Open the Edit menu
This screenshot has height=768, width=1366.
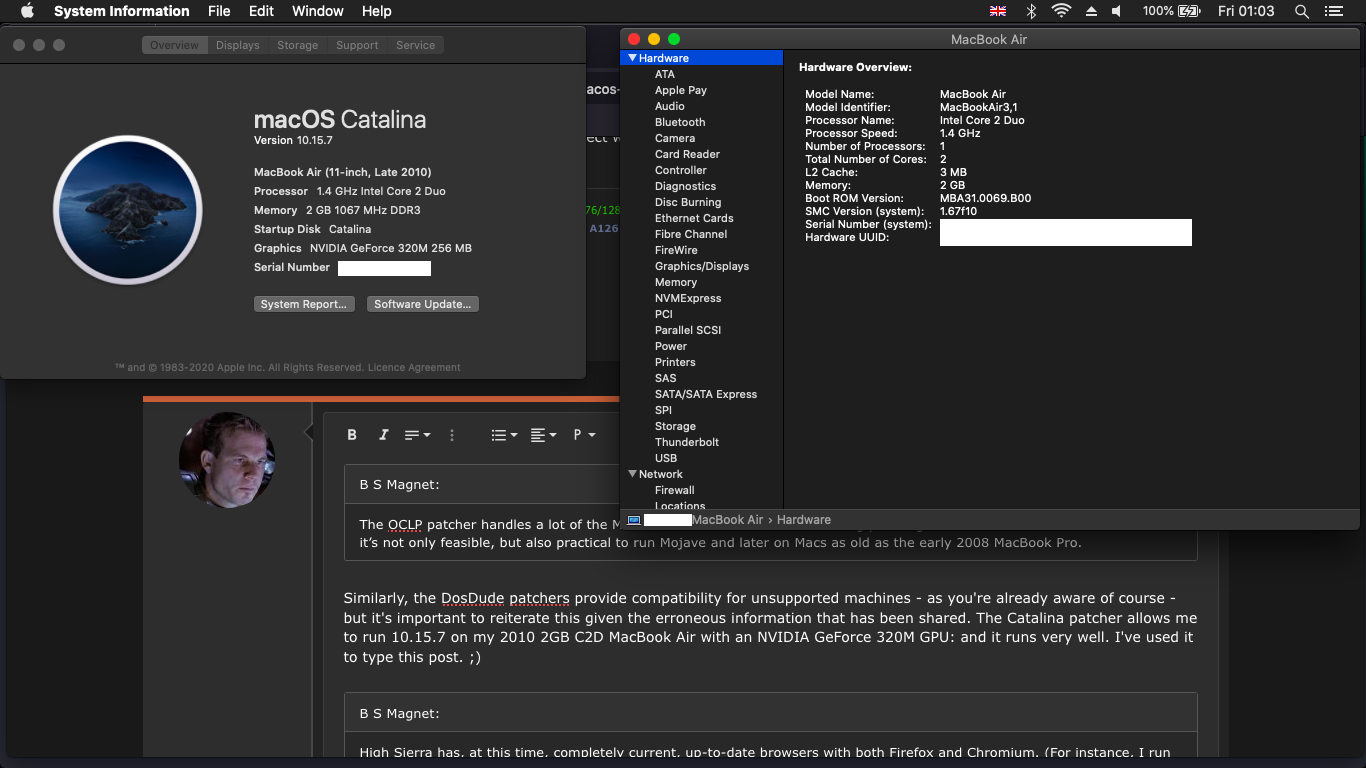261,11
